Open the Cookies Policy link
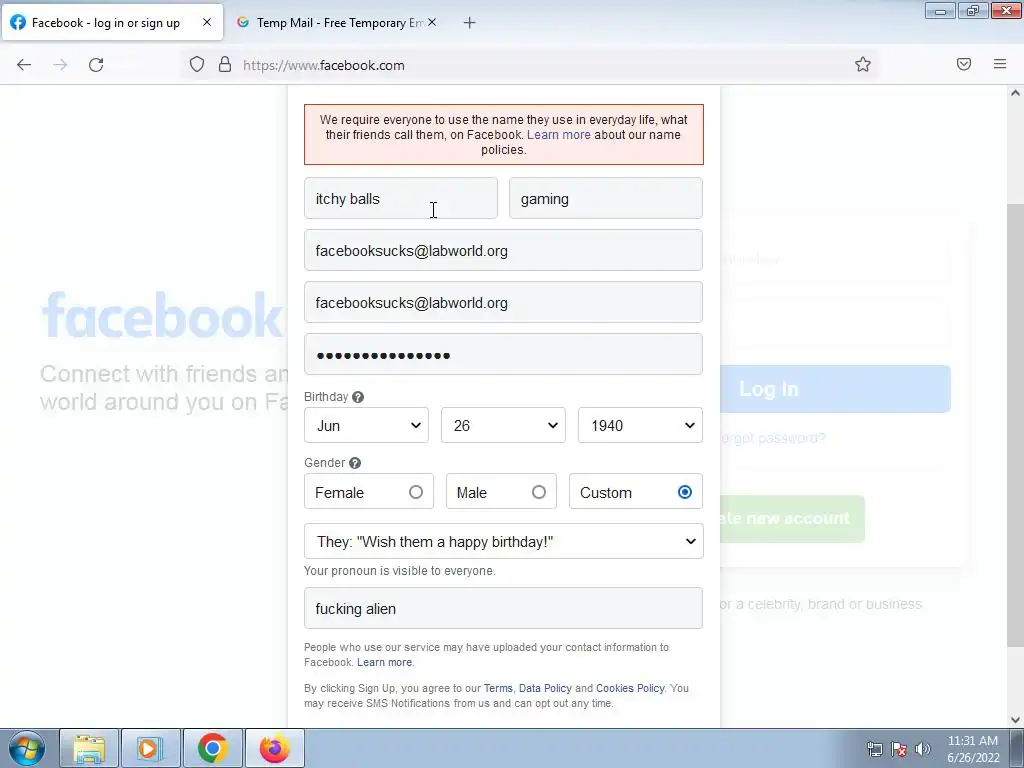1024x768 pixels. [x=630, y=688]
